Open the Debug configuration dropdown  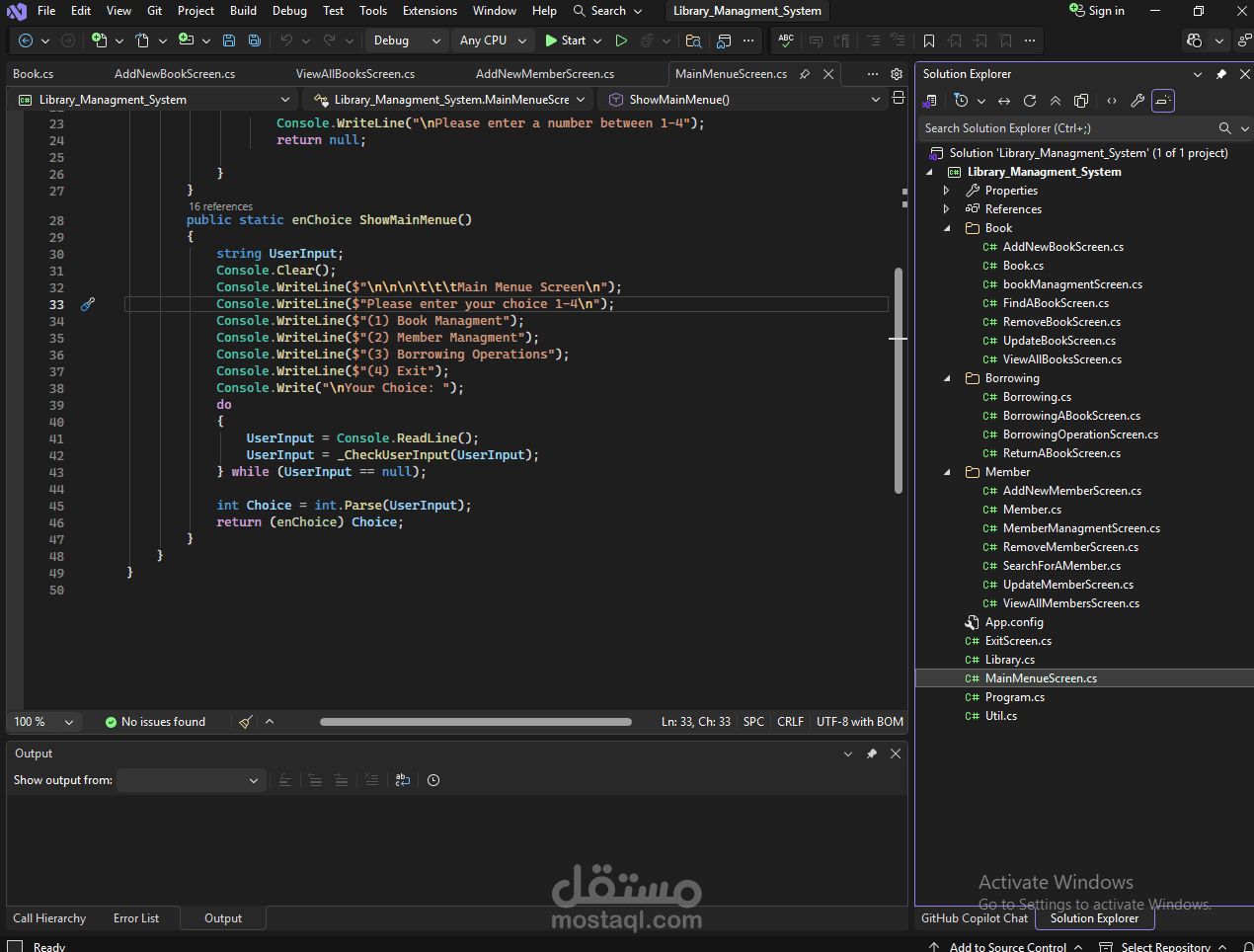pyautogui.click(x=406, y=40)
